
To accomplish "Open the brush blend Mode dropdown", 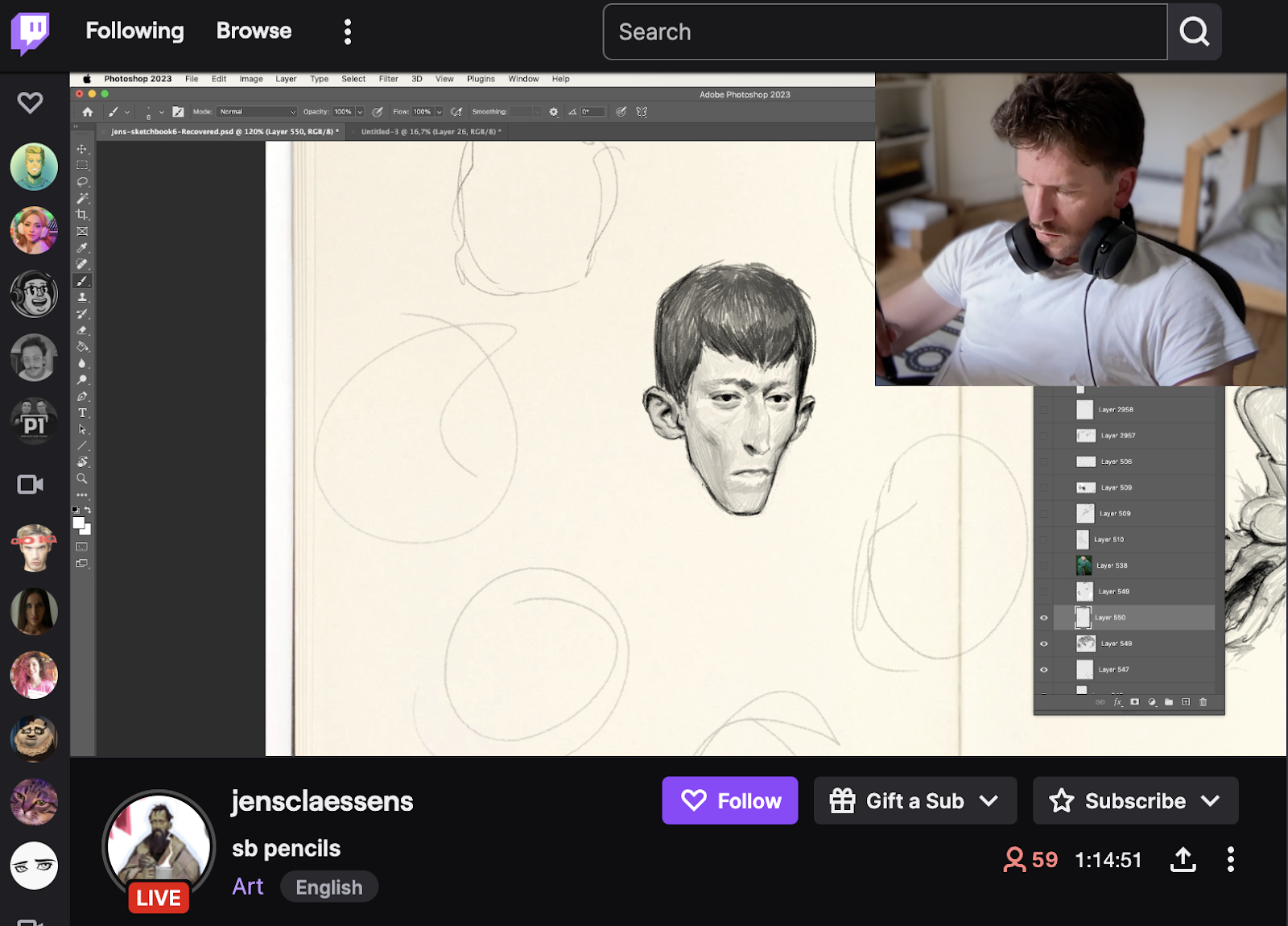I will (256, 111).
